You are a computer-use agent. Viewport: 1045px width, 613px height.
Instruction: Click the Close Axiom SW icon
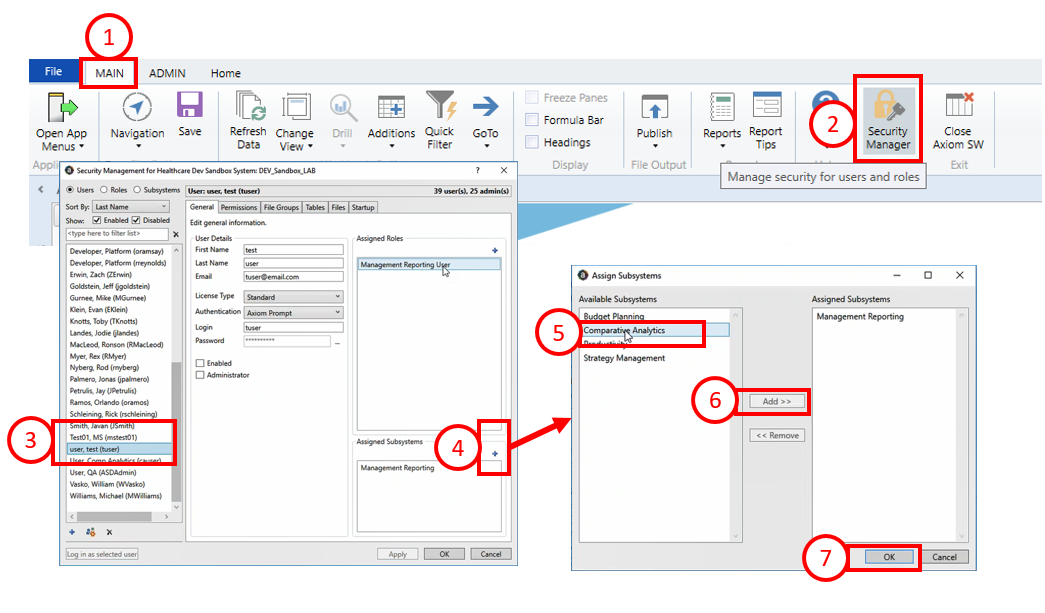click(x=959, y=106)
